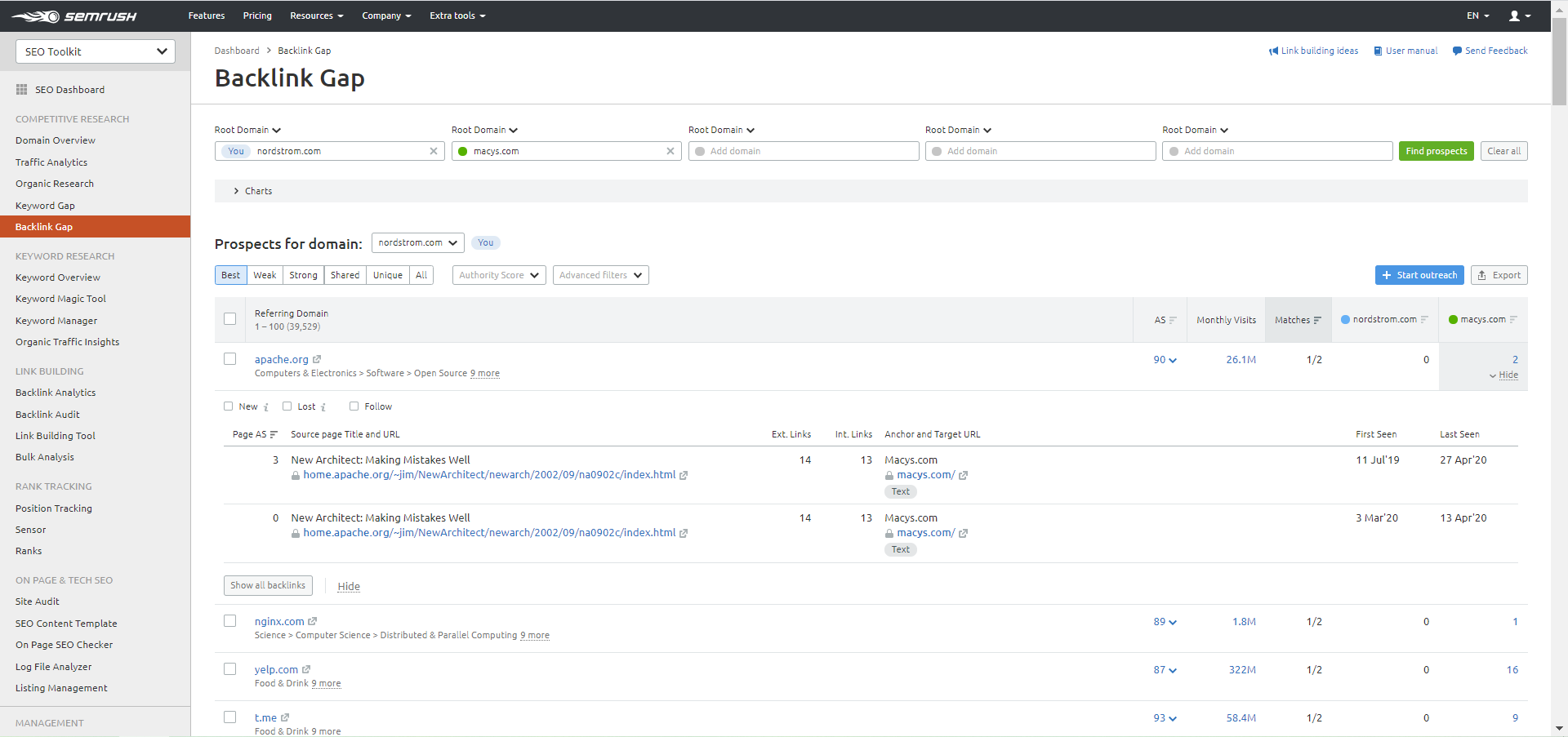The height and width of the screenshot is (737, 1568).
Task: Tick the Lost backlinks checkbox
Action: tap(287, 406)
